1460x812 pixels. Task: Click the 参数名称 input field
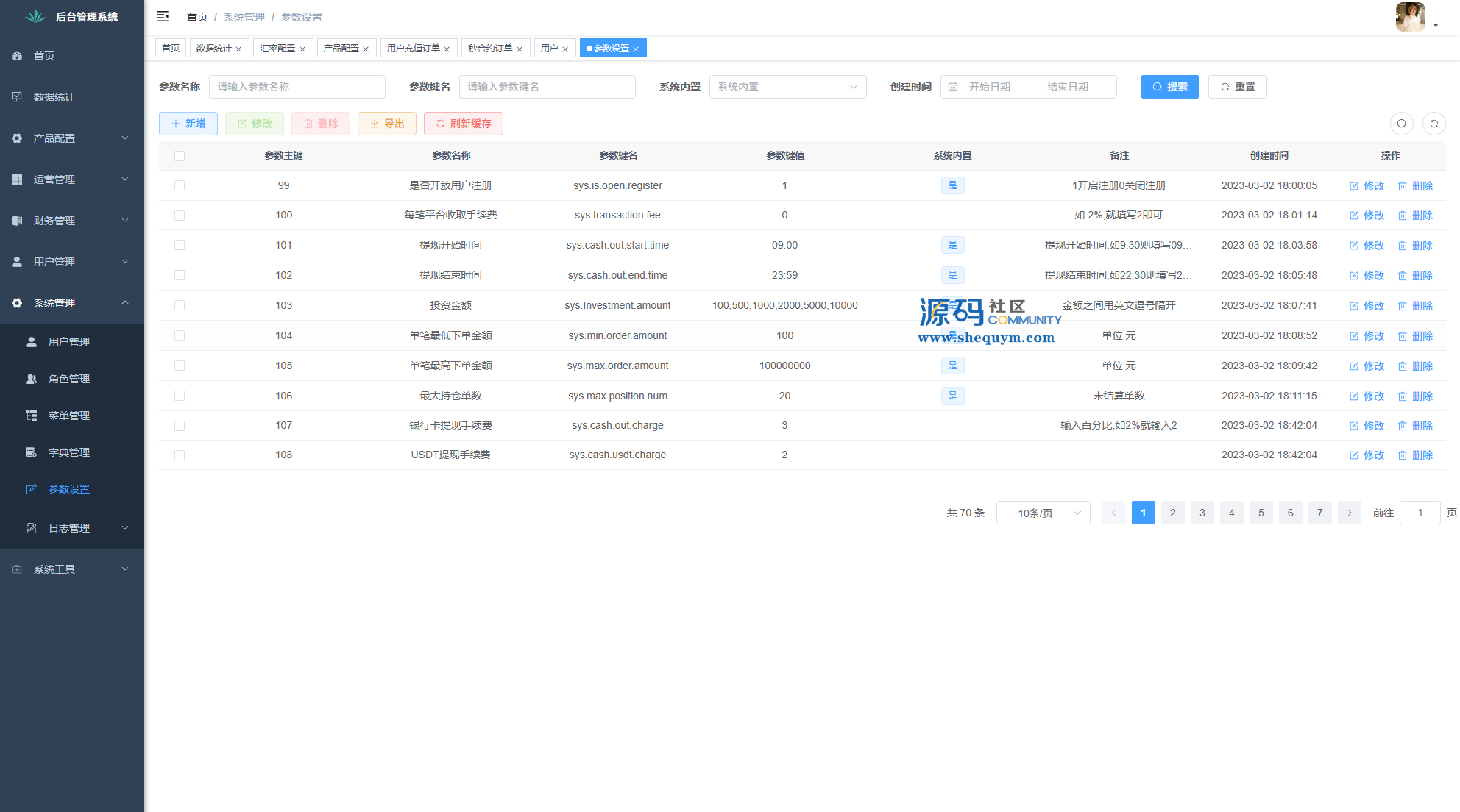[297, 87]
